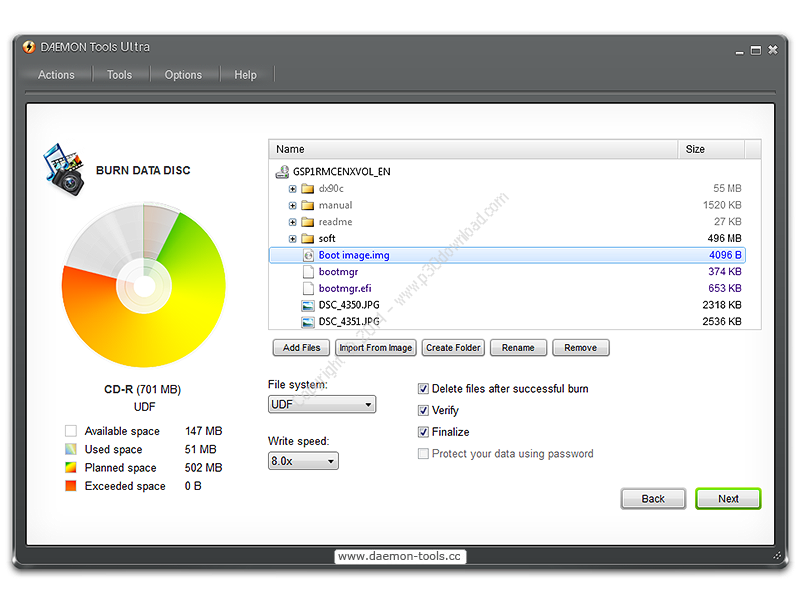Click the Used space color swatch
The width and height of the screenshot is (800, 600).
71,449
